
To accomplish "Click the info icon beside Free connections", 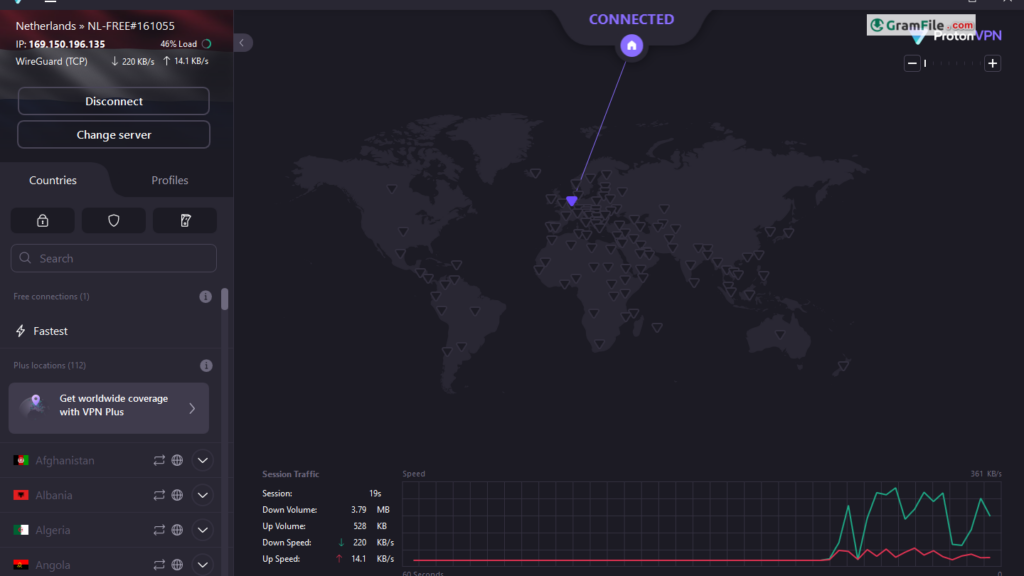I will pyautogui.click(x=205, y=297).
